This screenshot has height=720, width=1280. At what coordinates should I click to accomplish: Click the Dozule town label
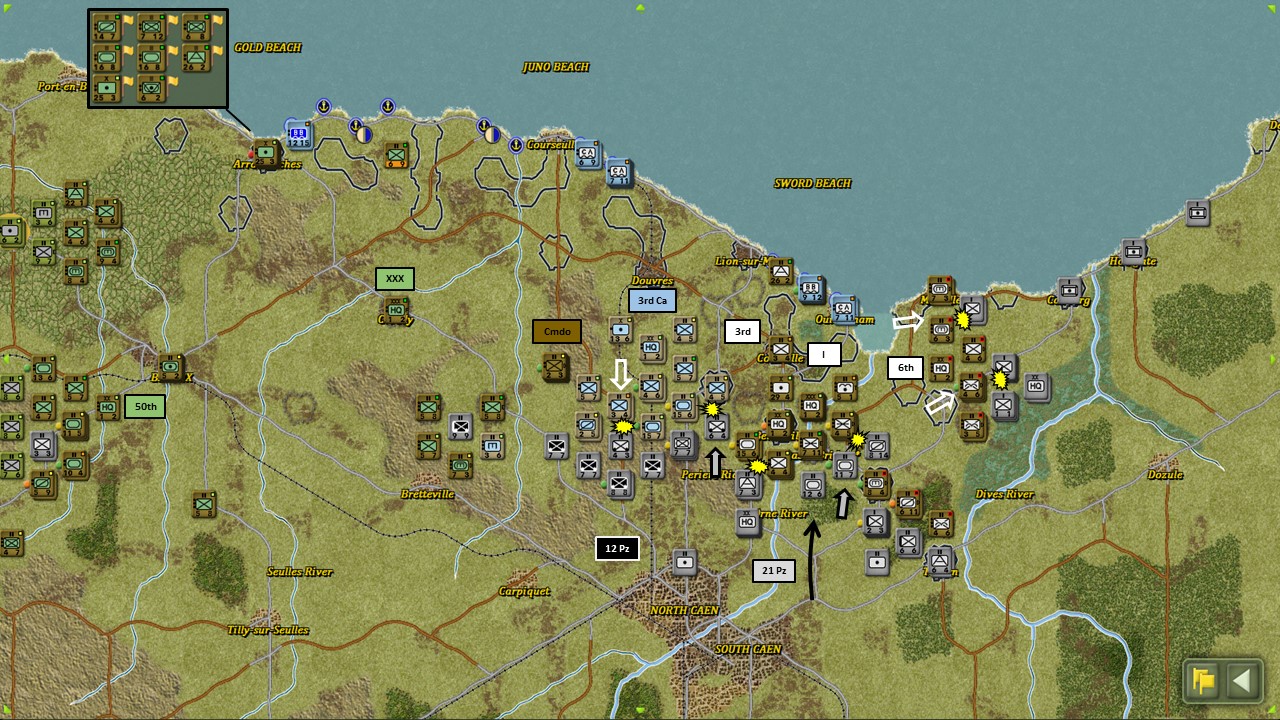click(x=1165, y=474)
